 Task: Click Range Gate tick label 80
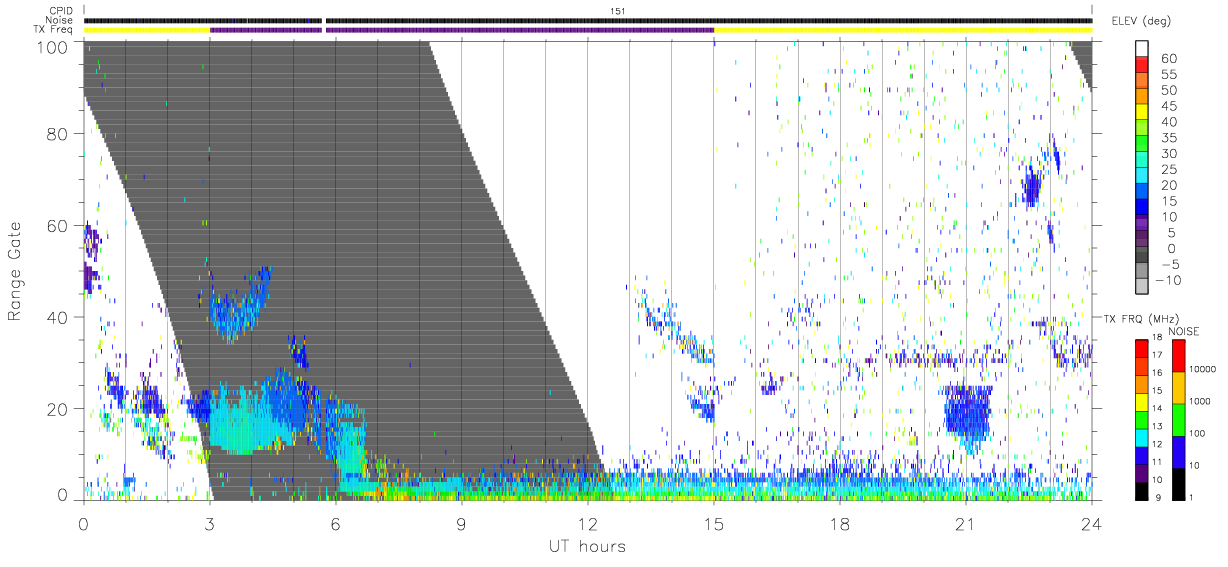[58, 134]
